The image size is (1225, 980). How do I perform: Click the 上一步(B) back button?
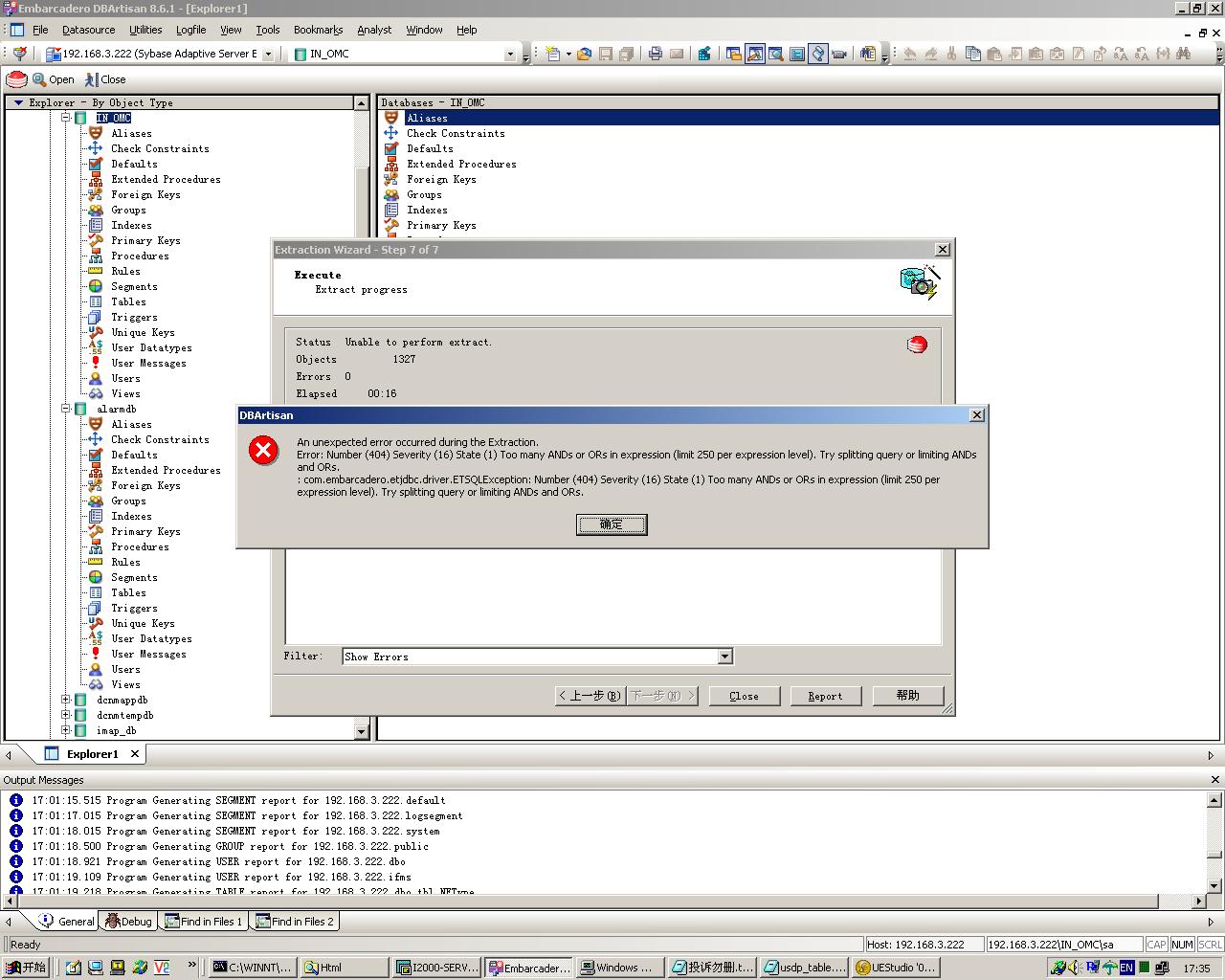590,696
